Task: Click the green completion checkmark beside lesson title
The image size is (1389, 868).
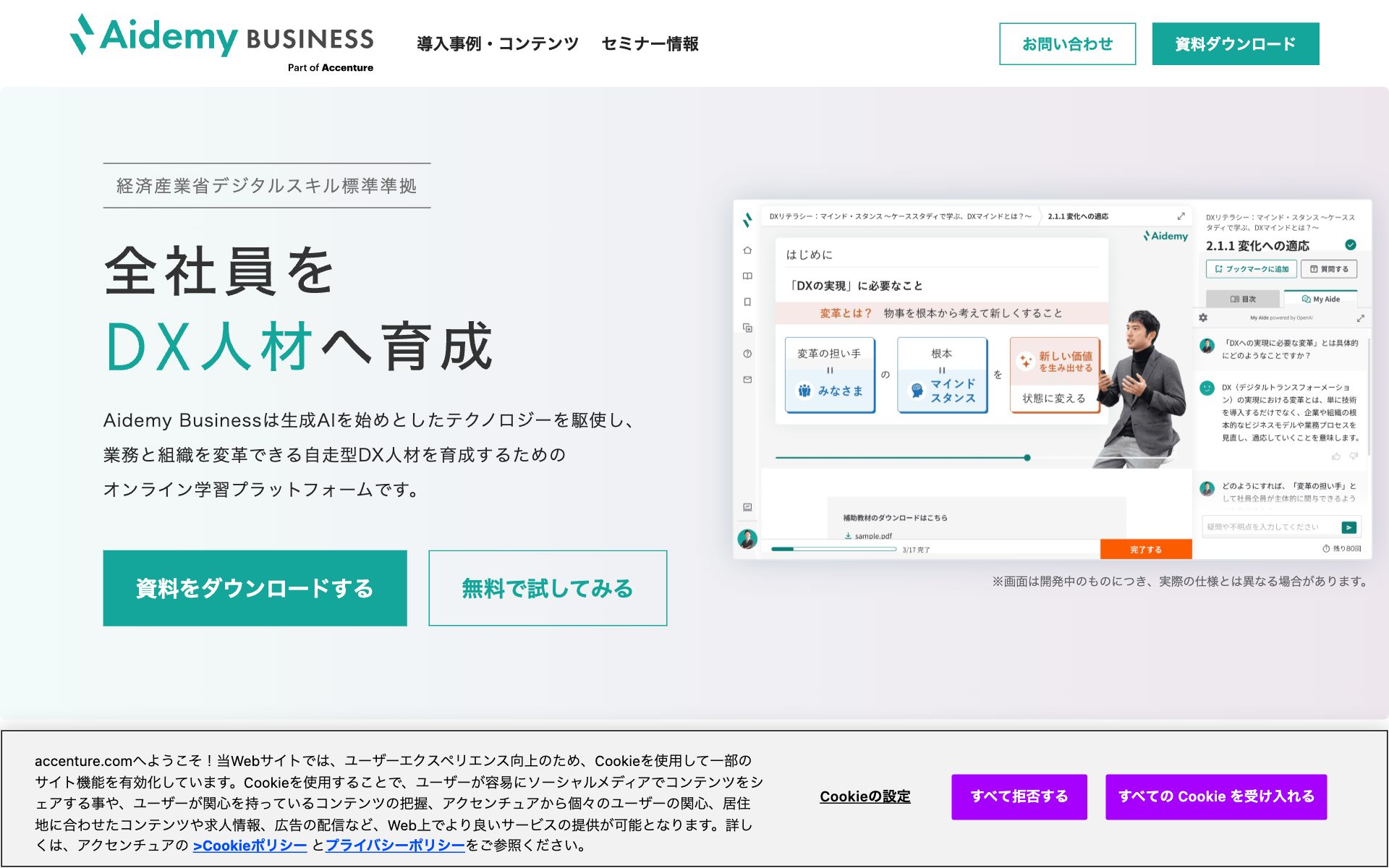Action: coord(1351,244)
